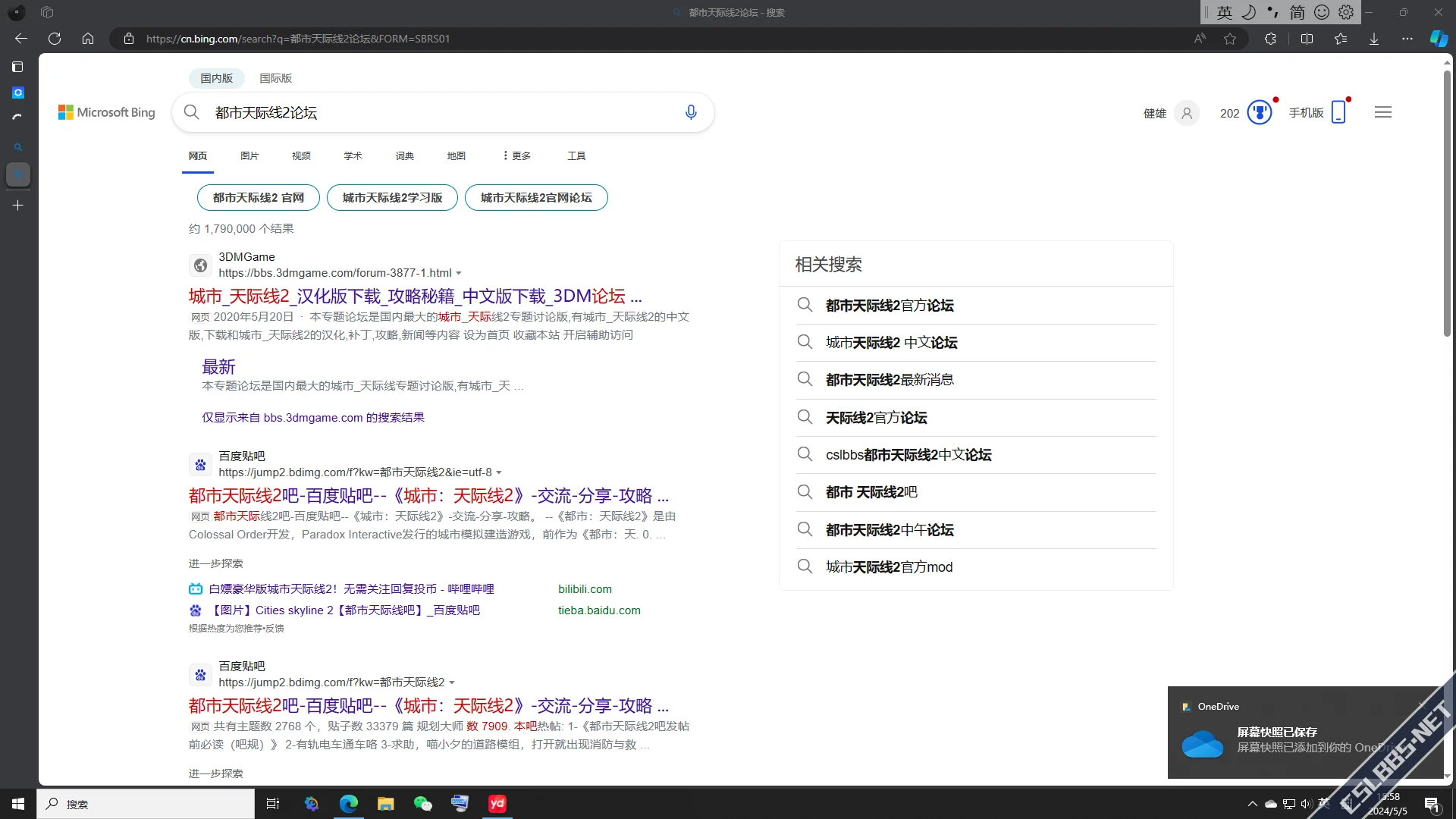The image size is (1456, 819).
Task: Click the browser back arrow
Action: click(x=21, y=39)
